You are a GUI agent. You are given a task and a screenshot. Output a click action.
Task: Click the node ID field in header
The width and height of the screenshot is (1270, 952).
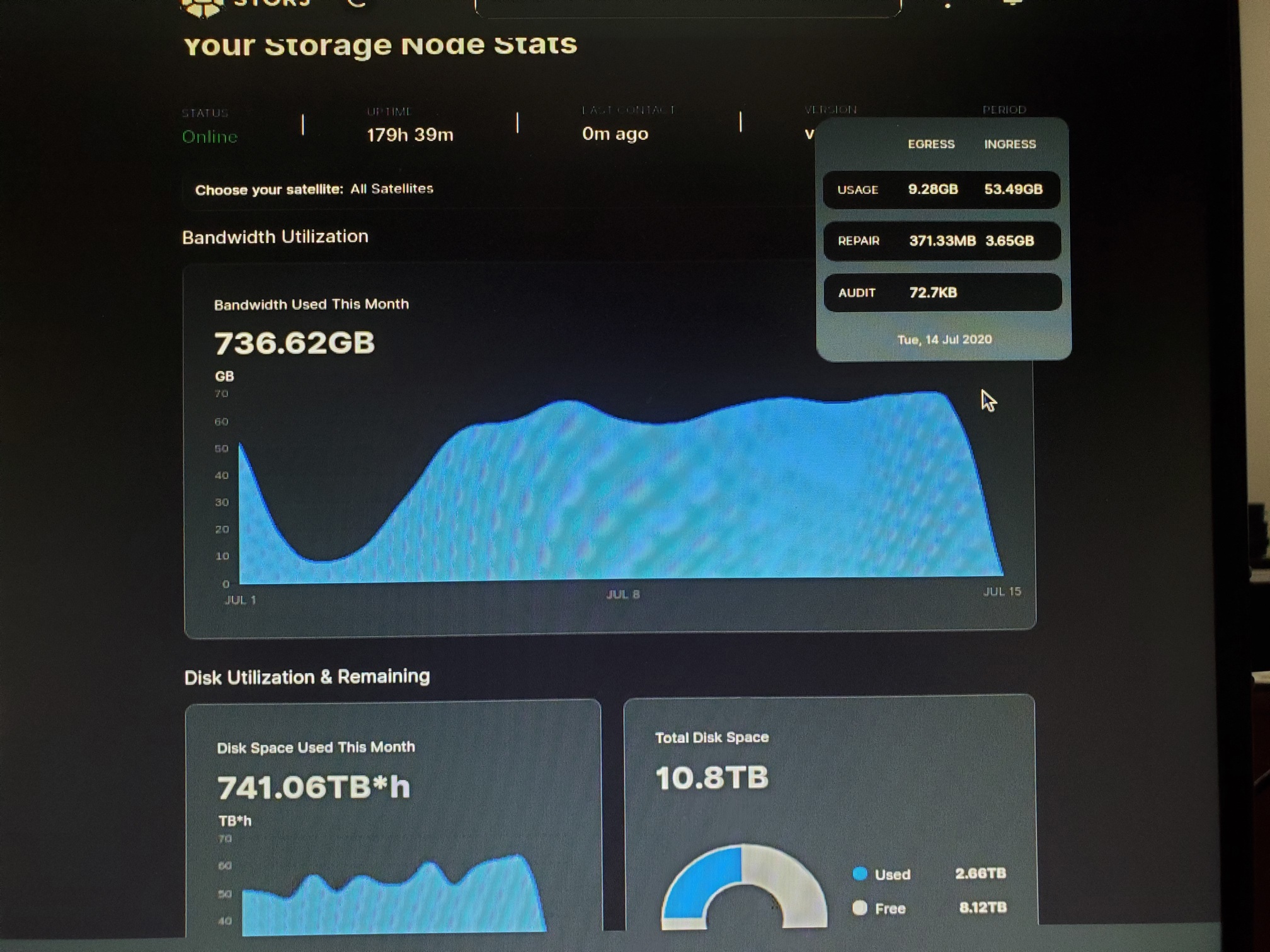[687, 8]
